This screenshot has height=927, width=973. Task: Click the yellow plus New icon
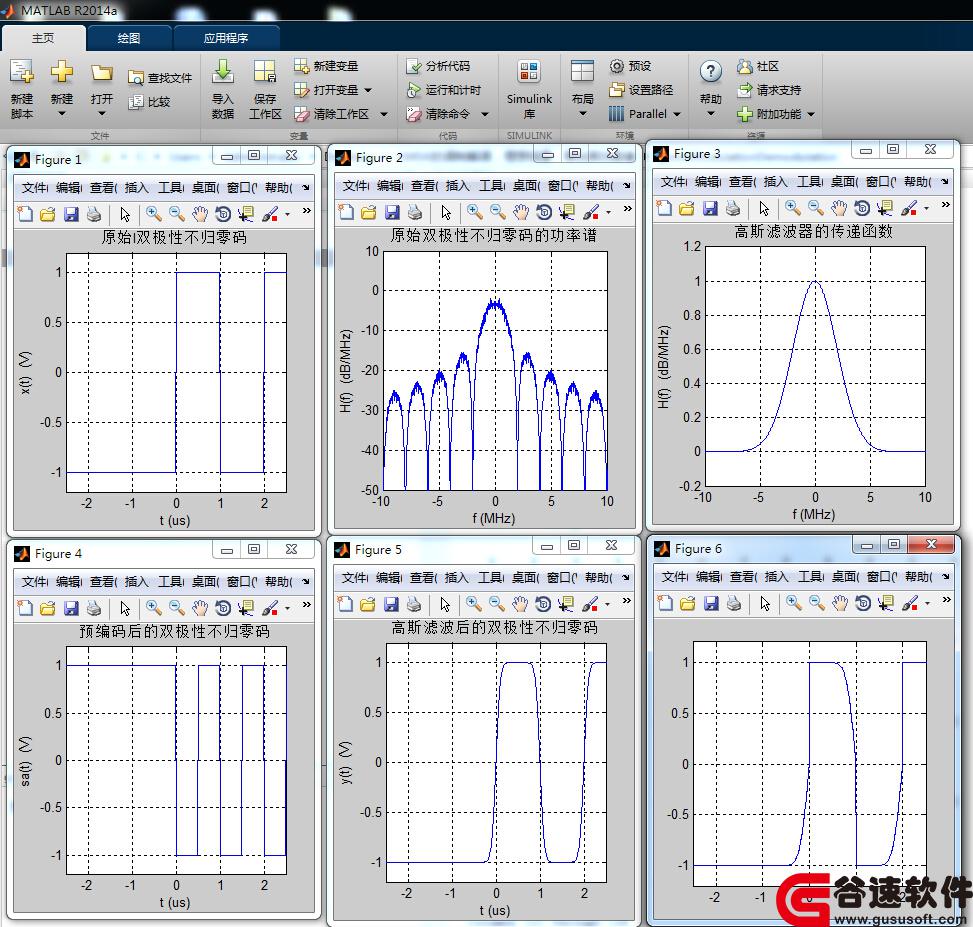click(61, 73)
